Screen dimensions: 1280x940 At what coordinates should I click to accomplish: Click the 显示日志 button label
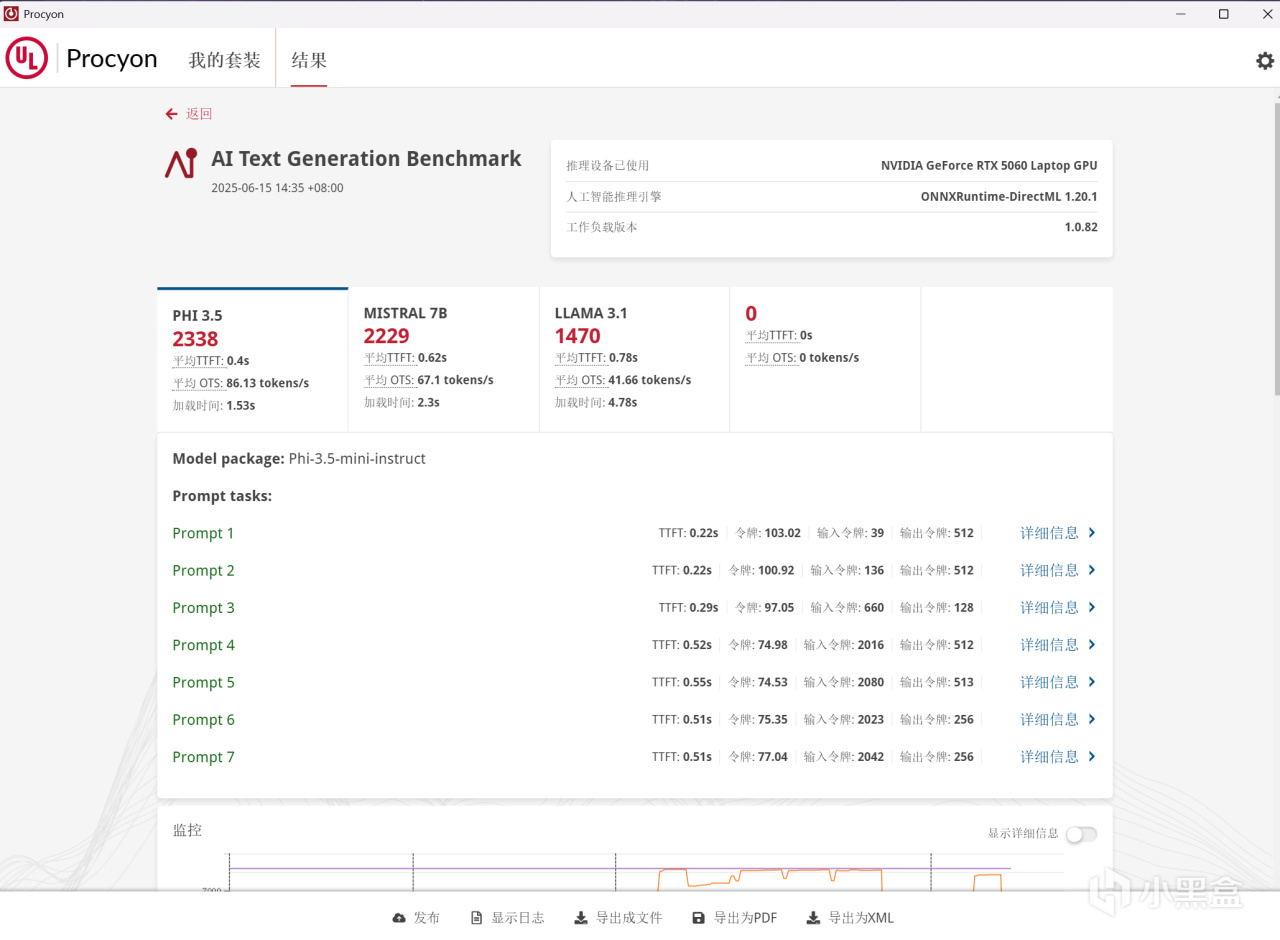[518, 918]
